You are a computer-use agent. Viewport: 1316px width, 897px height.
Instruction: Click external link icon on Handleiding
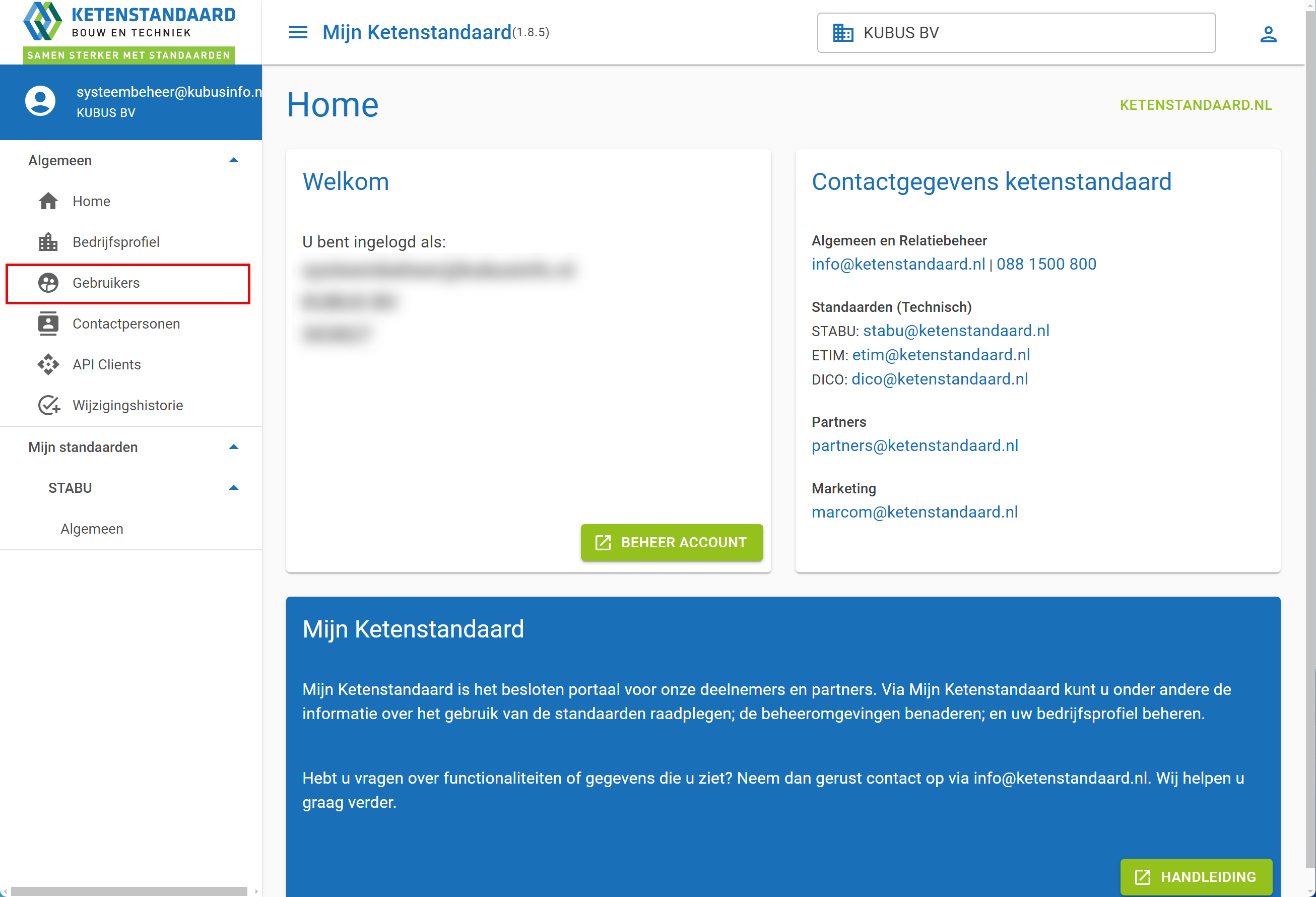(1143, 877)
